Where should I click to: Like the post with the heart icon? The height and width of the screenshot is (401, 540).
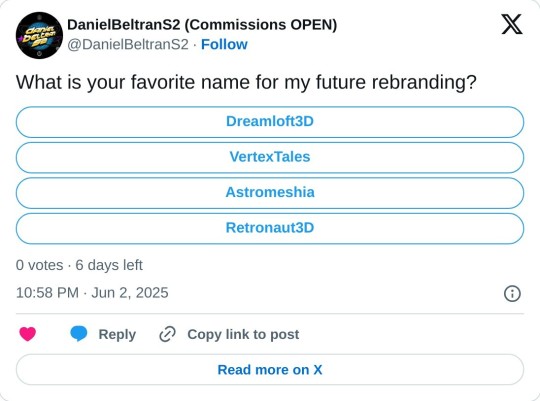[28, 334]
